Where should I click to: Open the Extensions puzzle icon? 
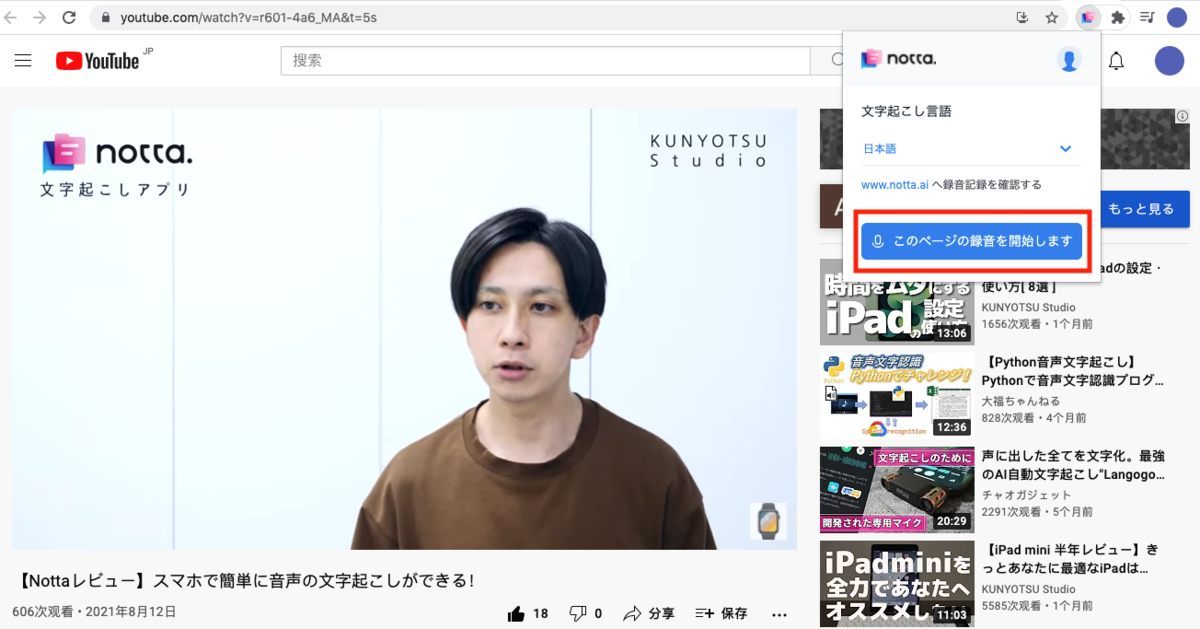pos(1118,17)
